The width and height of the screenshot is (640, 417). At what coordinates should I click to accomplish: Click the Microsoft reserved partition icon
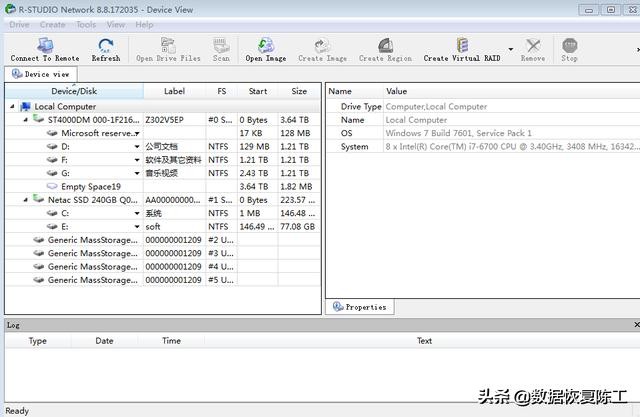pyautogui.click(x=52, y=133)
